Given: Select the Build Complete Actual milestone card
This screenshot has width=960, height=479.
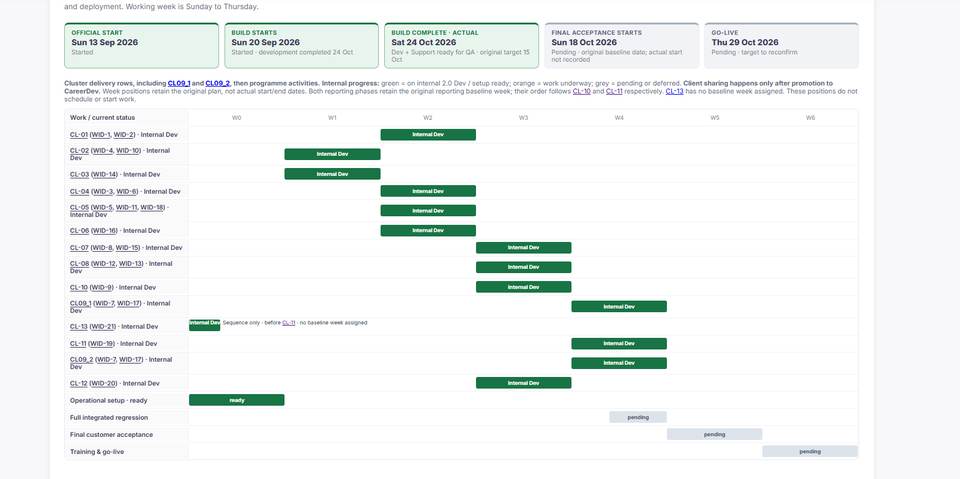Looking at the screenshot, I should (462, 46).
